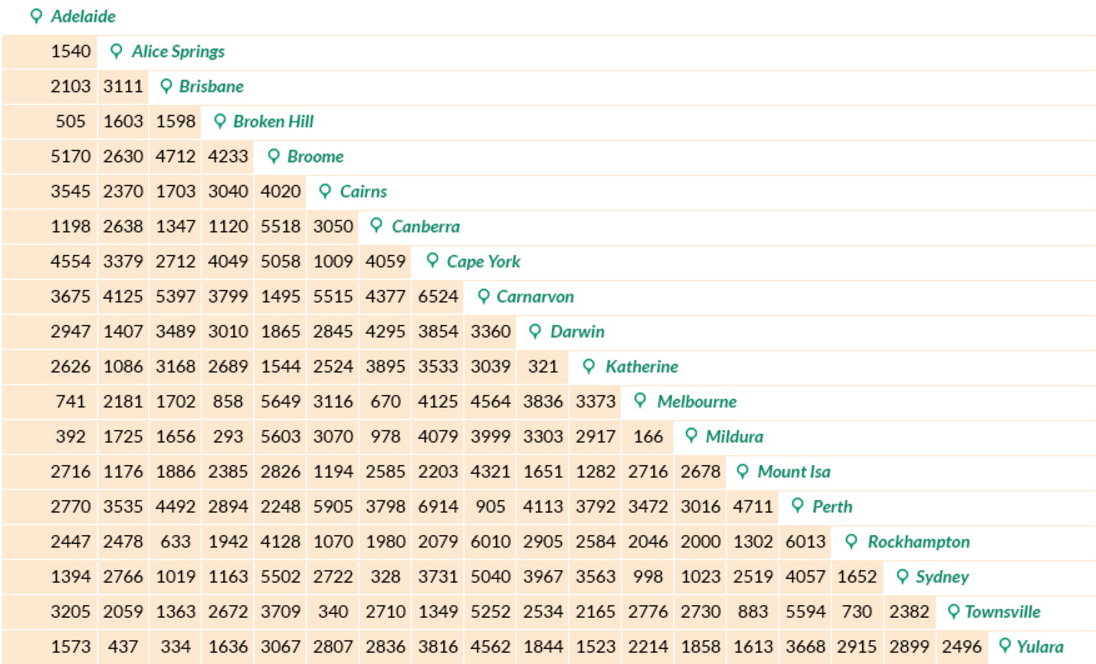Click the map pin icon beside Adelaide
Image resolution: width=1096 pixels, height=664 pixels.
click(37, 16)
